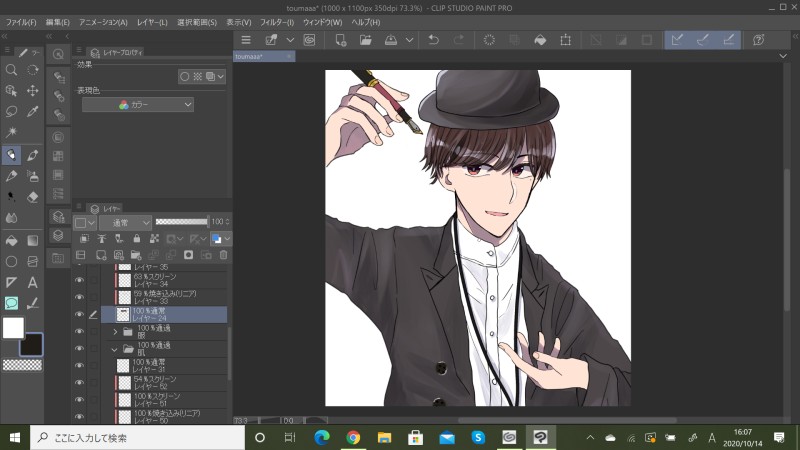
Task: Open the effect options dropdown arrow
Action: 220,77
